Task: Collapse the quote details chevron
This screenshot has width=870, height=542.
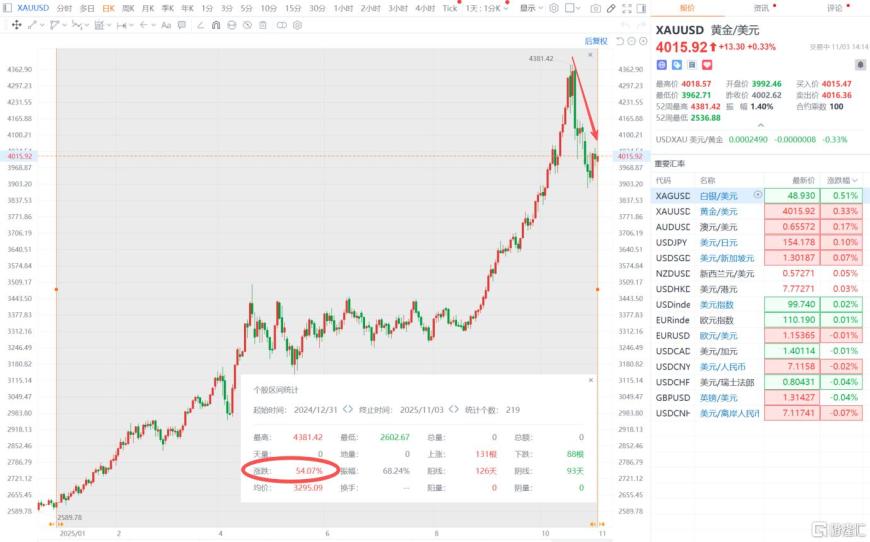Action: pyautogui.click(x=760, y=125)
